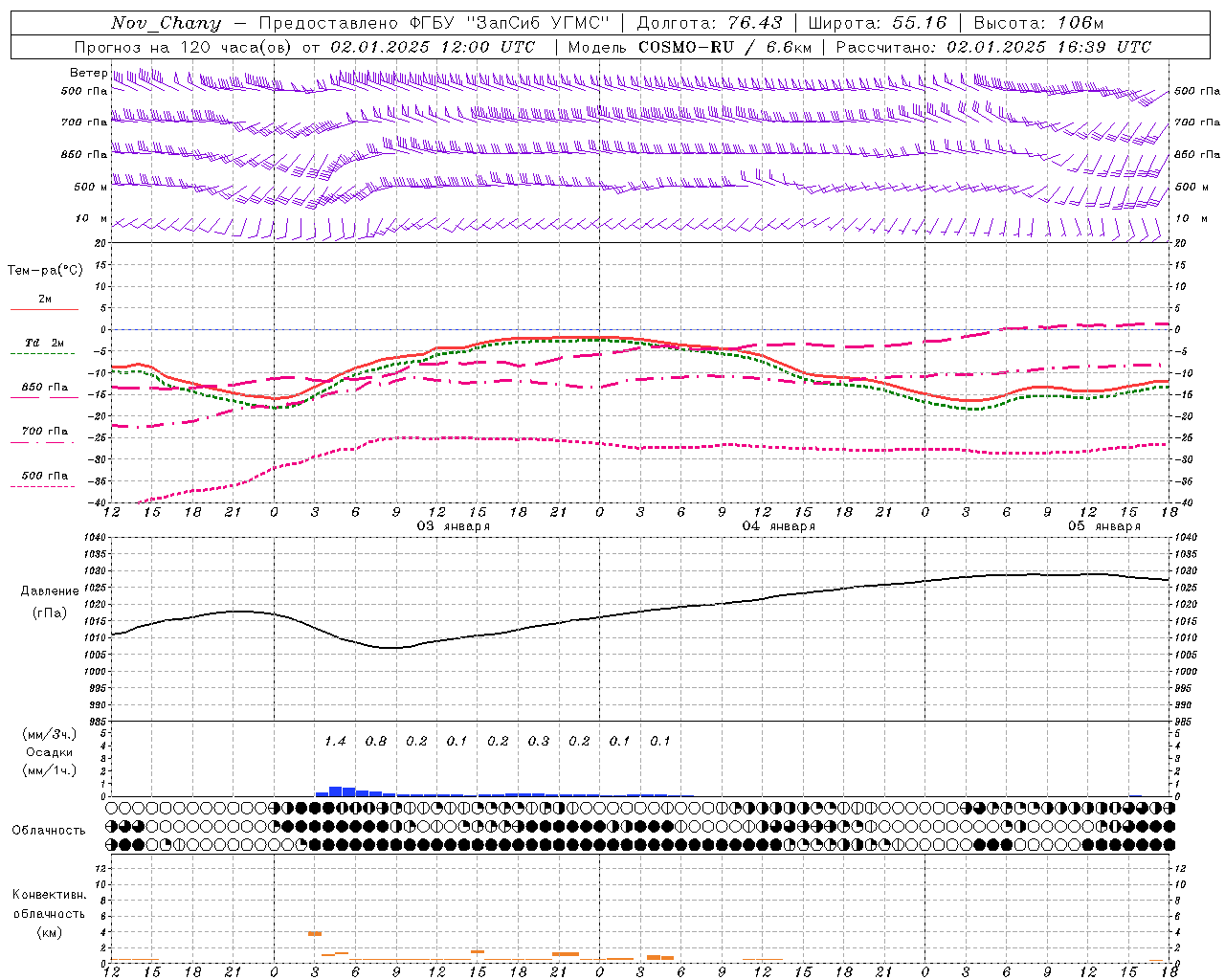This screenshot has height=980, width=1225.
Task: Click the model name "COSMO-RU / 6.6км"
Action: 724,47
